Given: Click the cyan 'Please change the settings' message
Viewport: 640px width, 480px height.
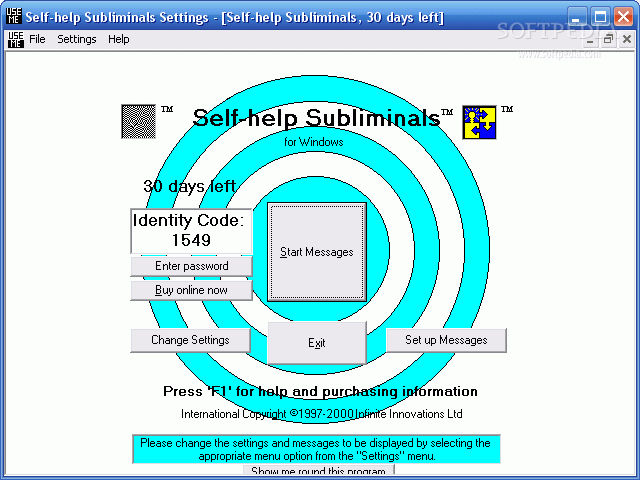Looking at the screenshot, I should pyautogui.click(x=316, y=449).
